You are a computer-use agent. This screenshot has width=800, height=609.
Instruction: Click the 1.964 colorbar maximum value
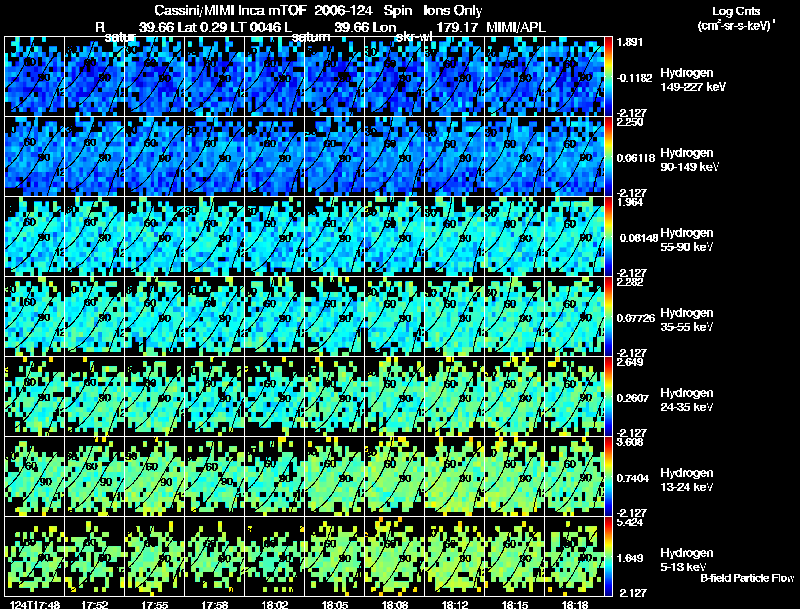click(630, 202)
